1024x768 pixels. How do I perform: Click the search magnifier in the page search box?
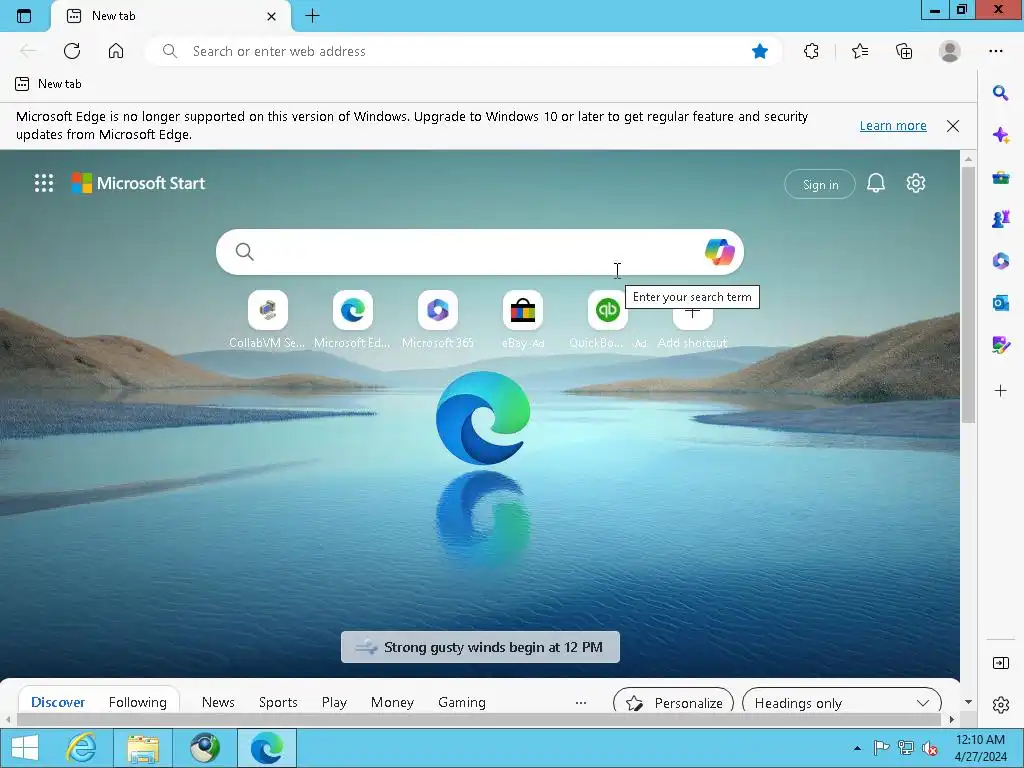pos(244,251)
